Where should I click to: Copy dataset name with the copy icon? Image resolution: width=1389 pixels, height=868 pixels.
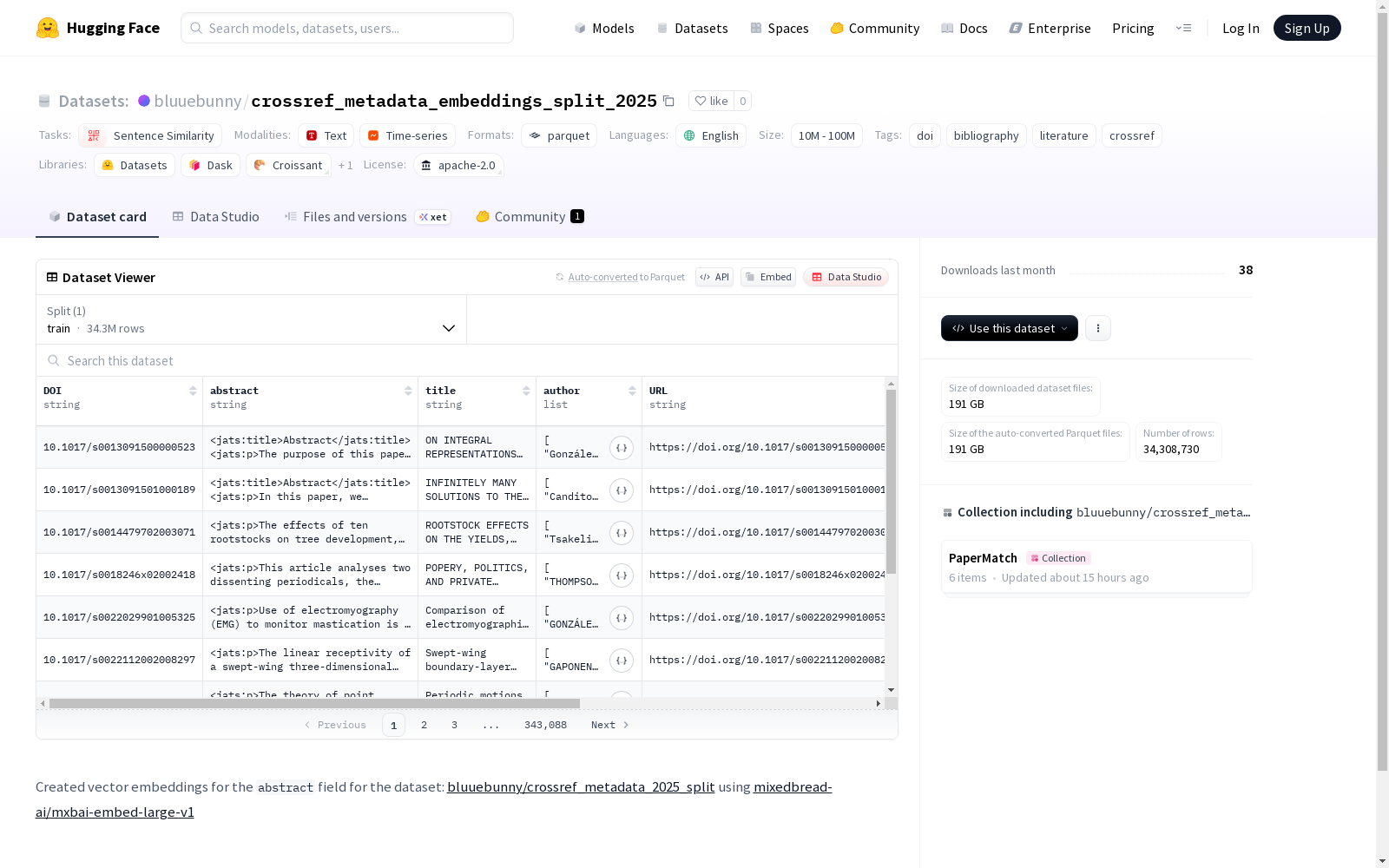click(668, 101)
